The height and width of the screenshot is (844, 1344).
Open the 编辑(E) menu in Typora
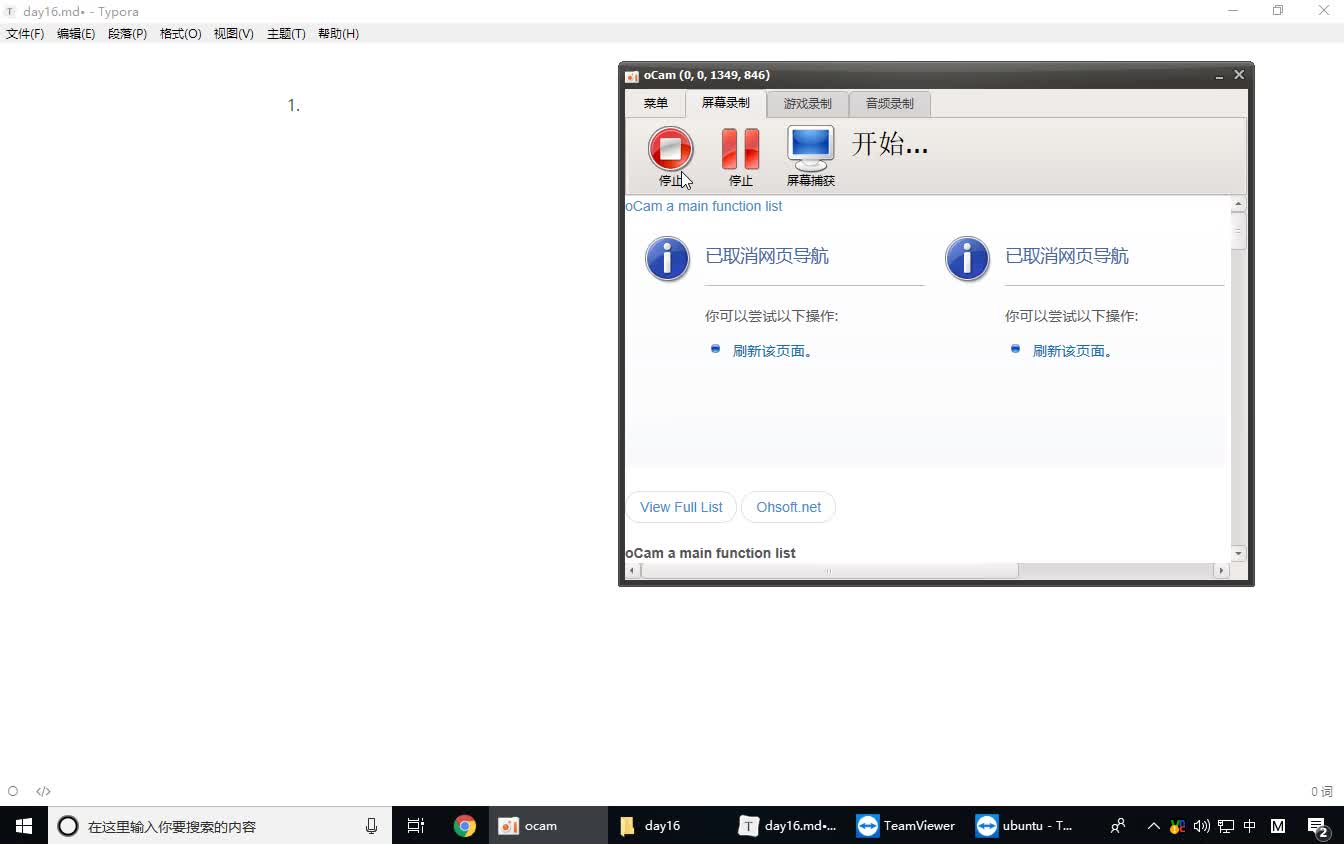tap(76, 34)
